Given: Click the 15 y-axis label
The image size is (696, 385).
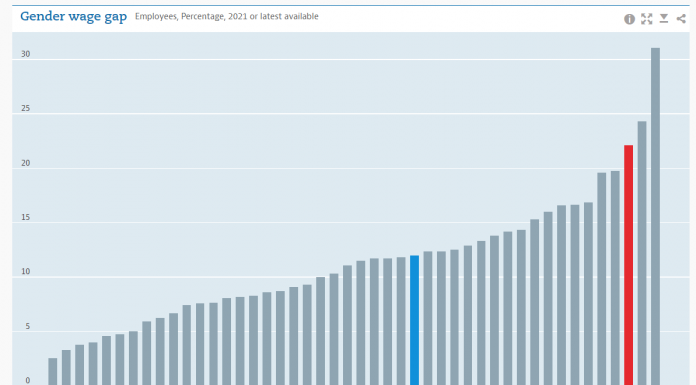Looking at the screenshot, I should pos(26,217).
